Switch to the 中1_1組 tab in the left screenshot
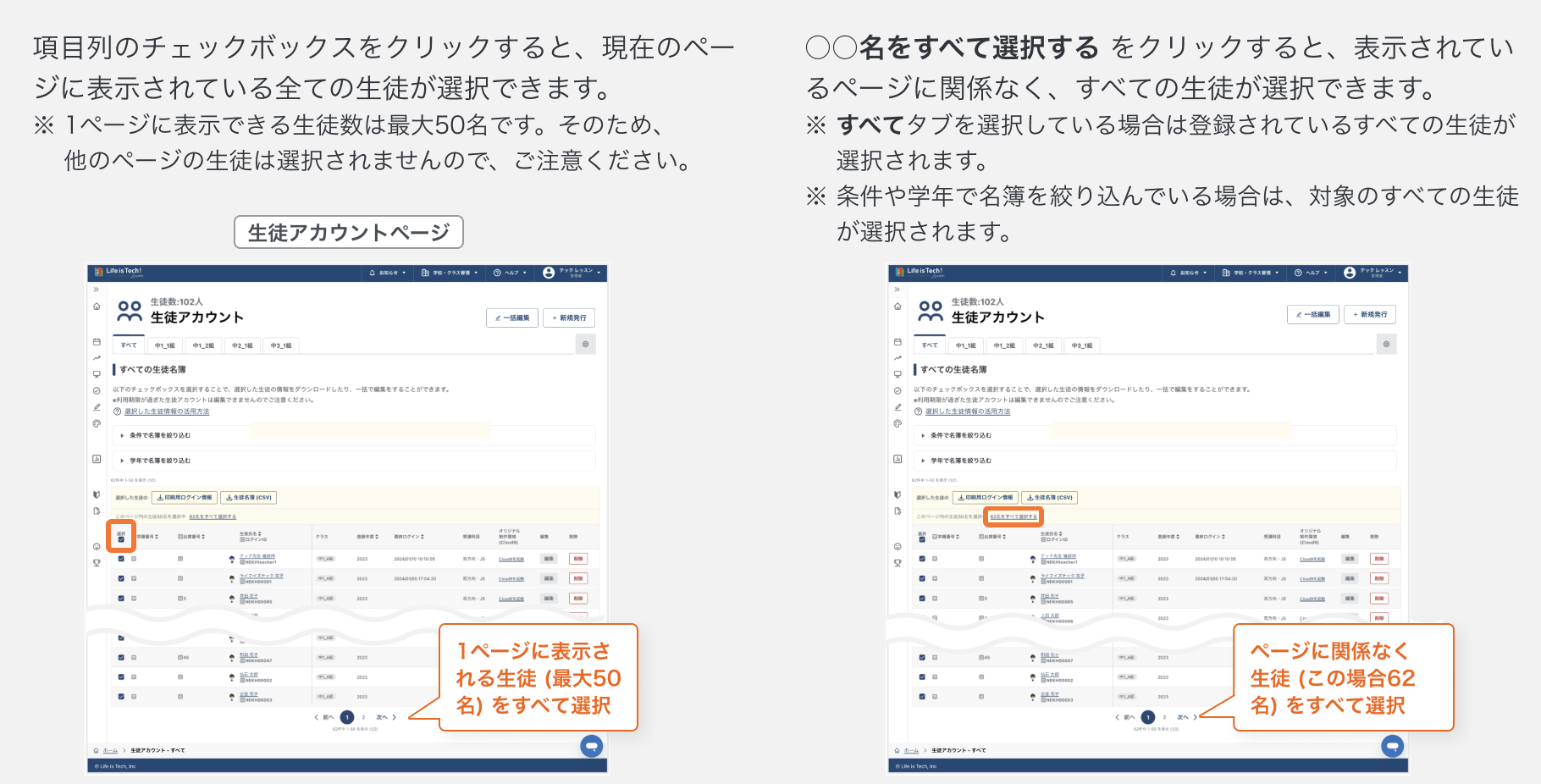Screen dimensions: 1541x784 [x=164, y=345]
